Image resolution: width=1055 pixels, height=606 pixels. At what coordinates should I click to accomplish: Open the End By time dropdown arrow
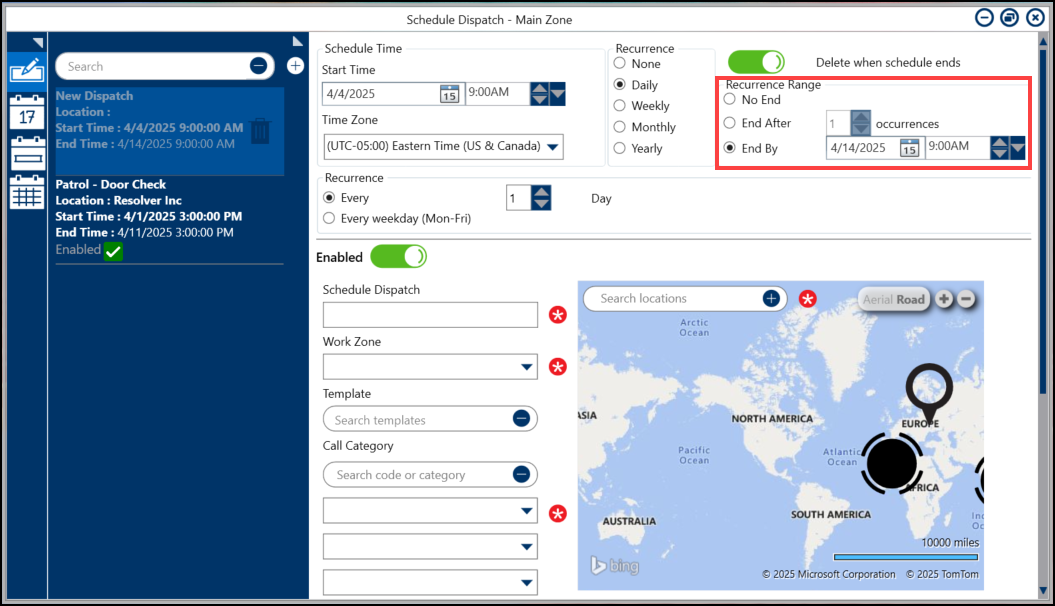(1017, 147)
